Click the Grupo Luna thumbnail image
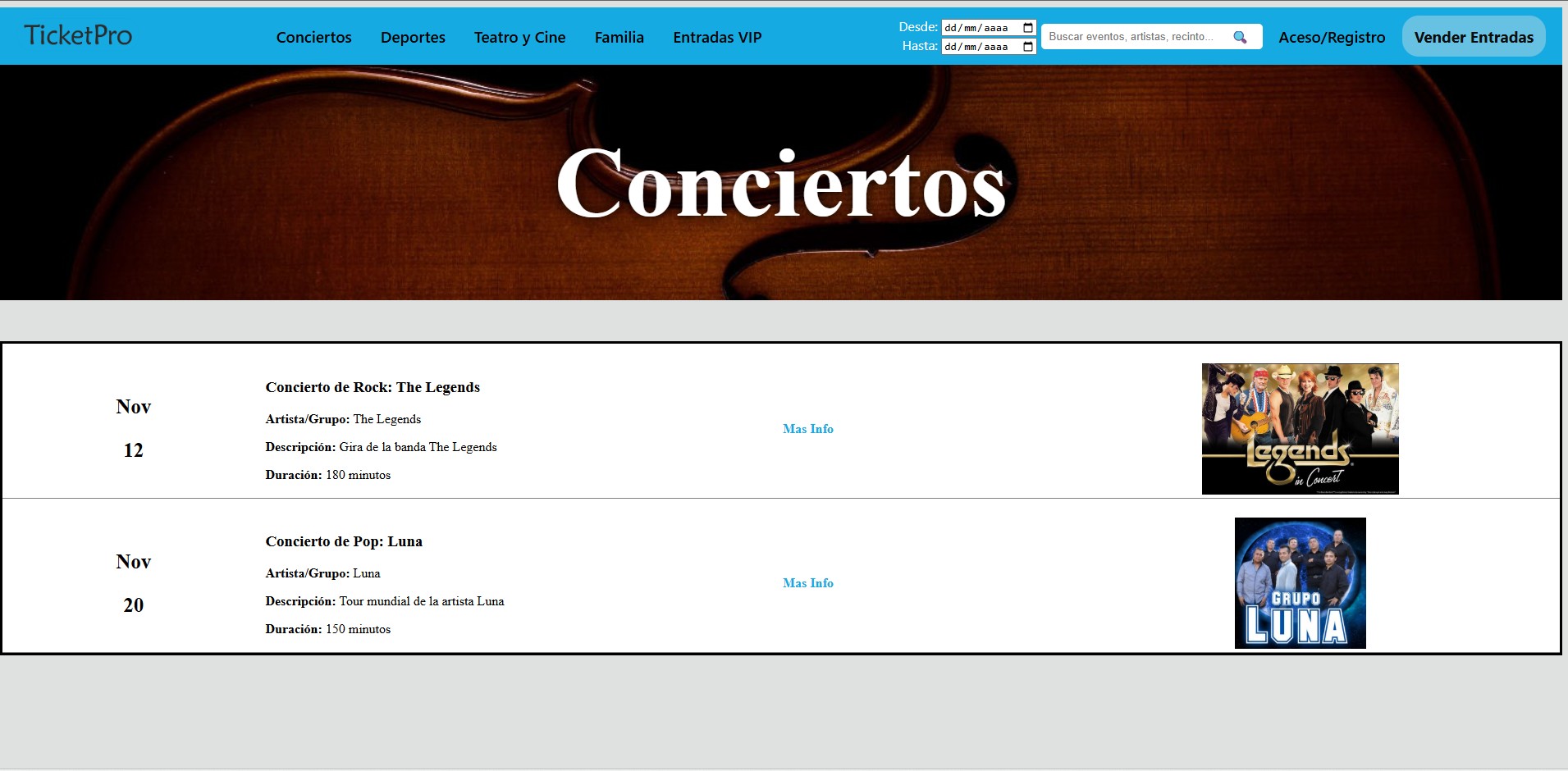This screenshot has width=1568, height=771. coord(1300,583)
